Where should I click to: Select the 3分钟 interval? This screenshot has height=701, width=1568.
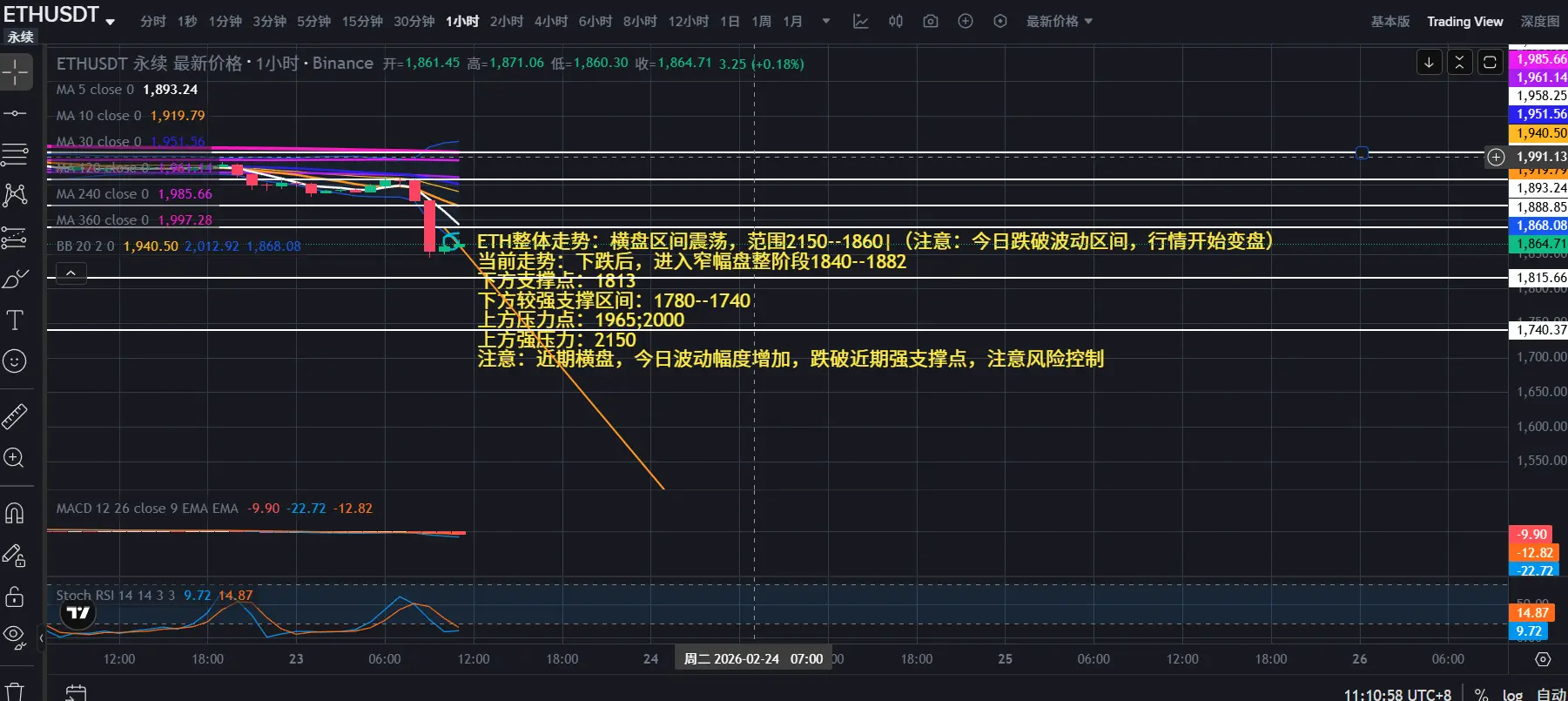(270, 21)
